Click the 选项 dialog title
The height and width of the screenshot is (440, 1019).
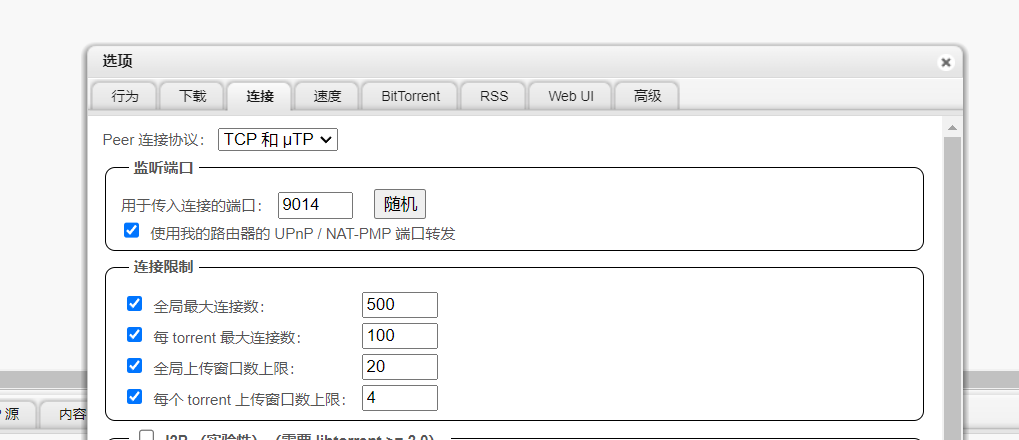pyautogui.click(x=118, y=62)
